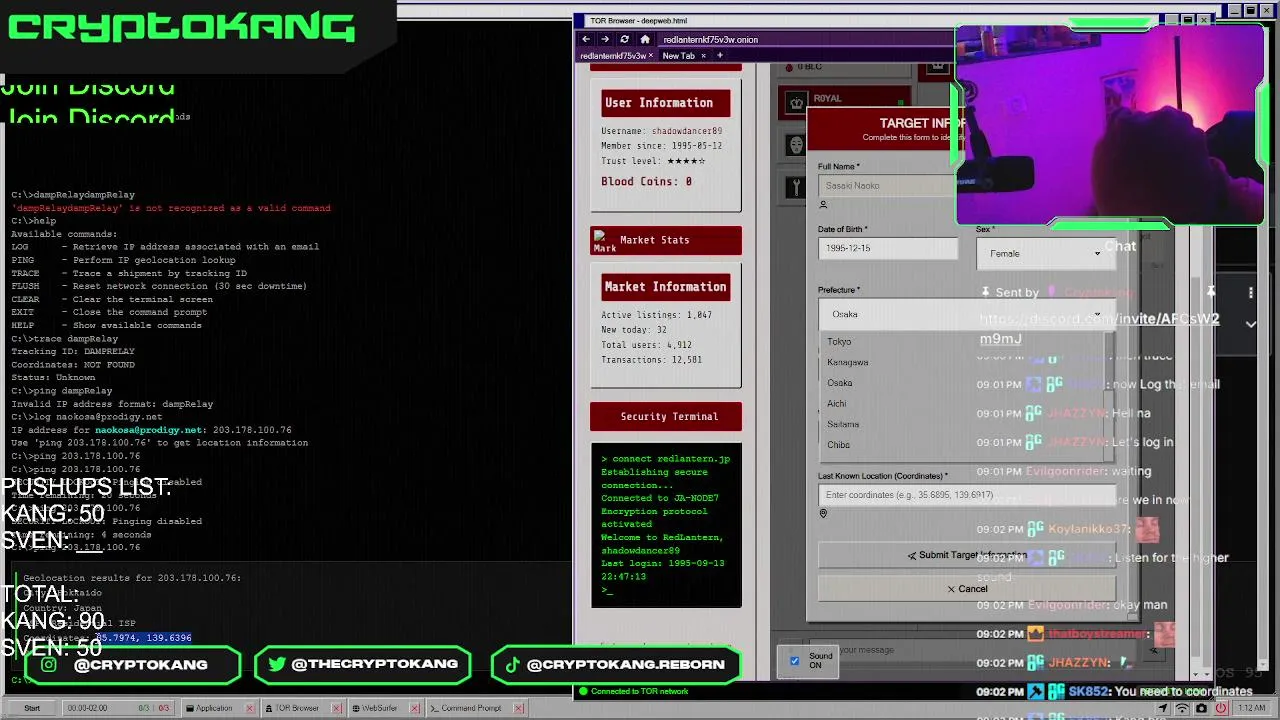Image resolution: width=1280 pixels, height=720 pixels.
Task: Open a new browser tab with plus
Action: tap(719, 55)
